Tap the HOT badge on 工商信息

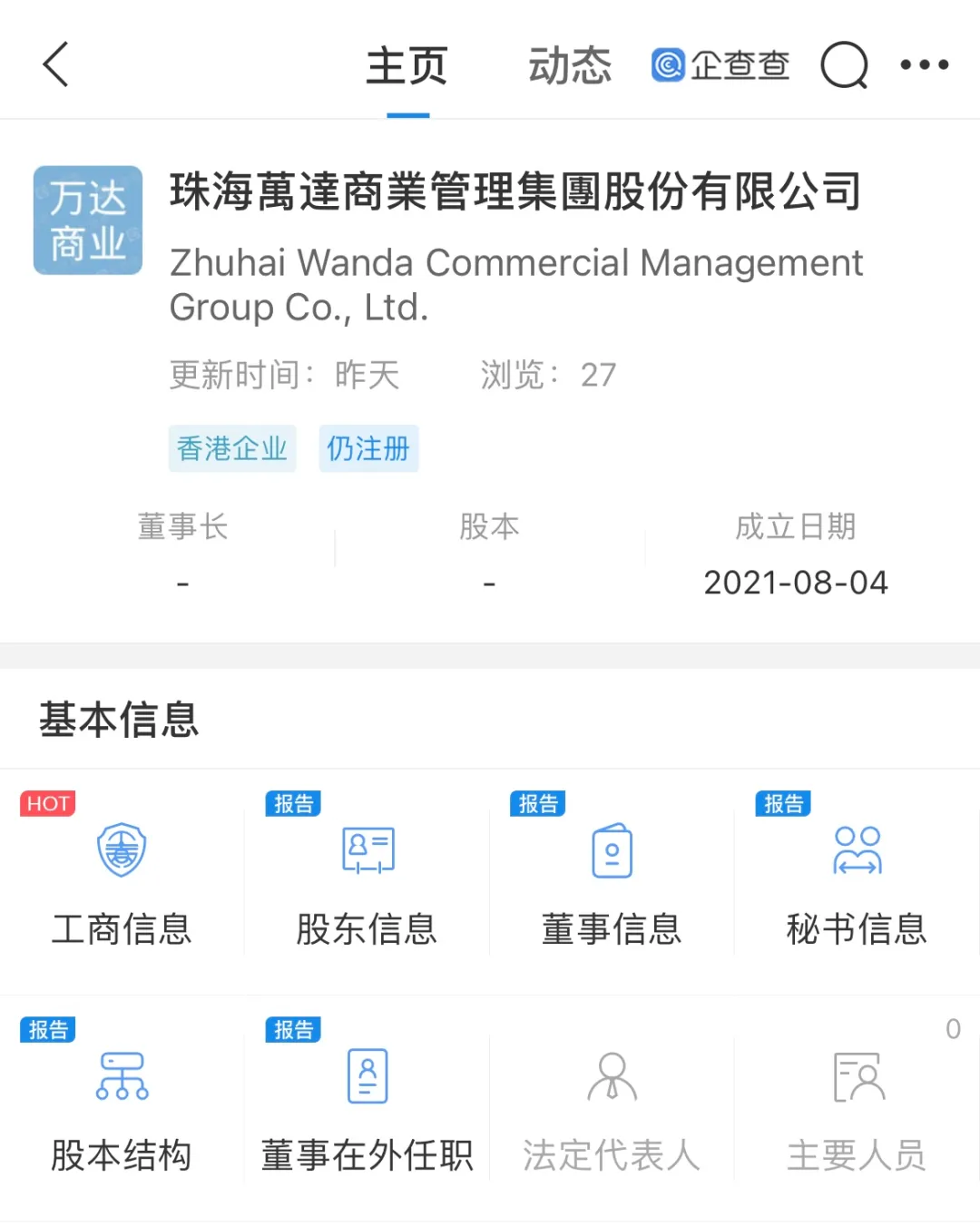coord(48,803)
